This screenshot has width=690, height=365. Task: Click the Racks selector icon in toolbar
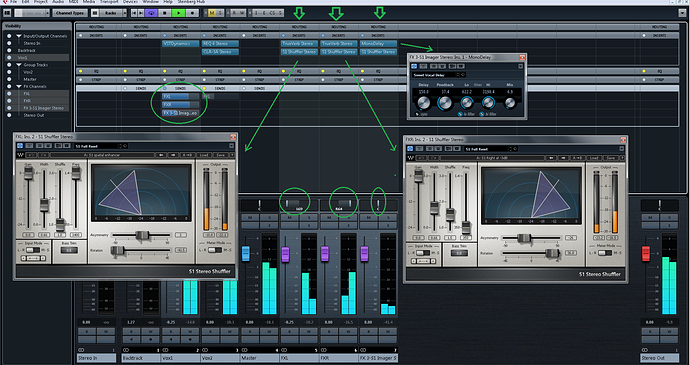click(95, 13)
